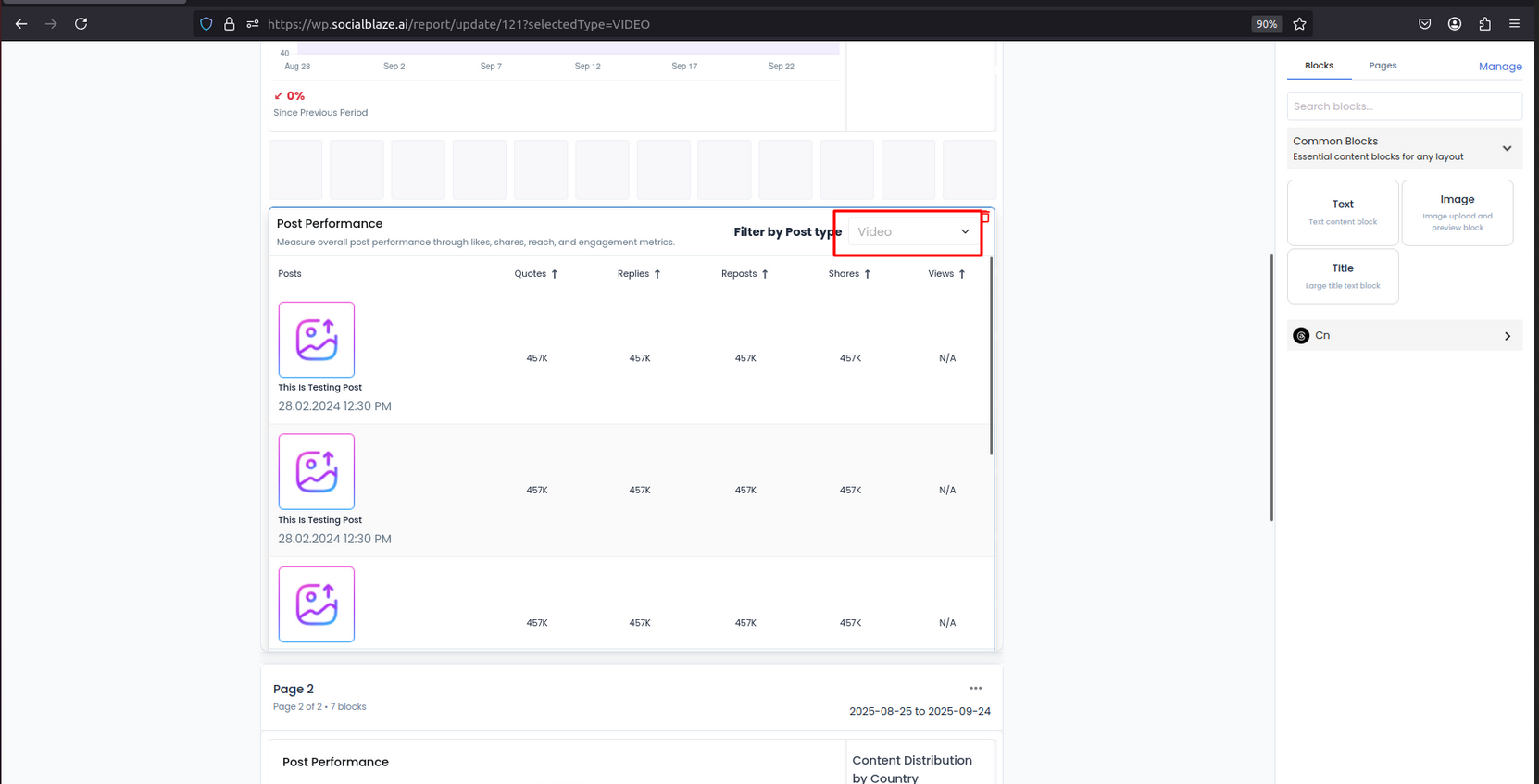Reload the page with refresh icon
Screen dimensions: 1539x784
pyautogui.click(x=81, y=24)
